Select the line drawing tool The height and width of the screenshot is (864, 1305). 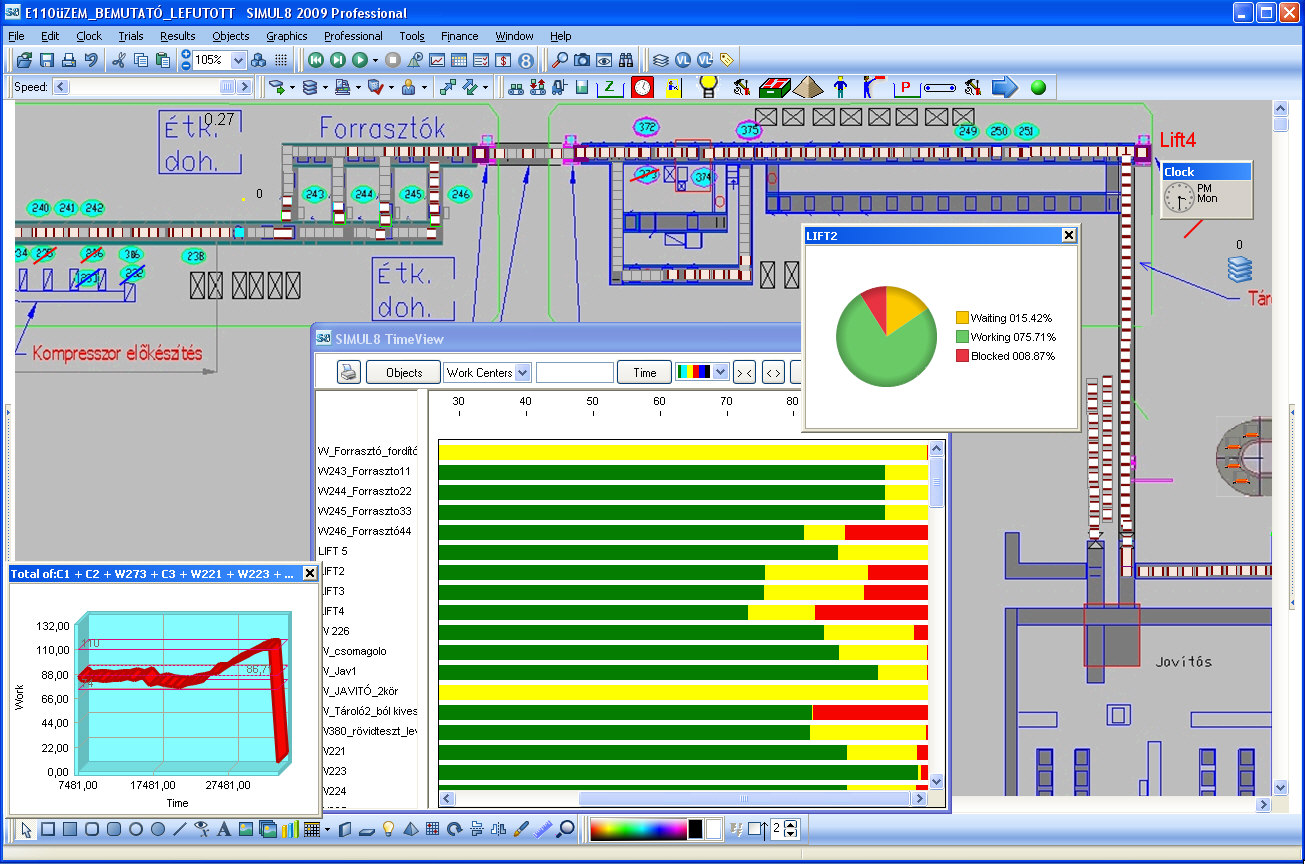[180, 829]
